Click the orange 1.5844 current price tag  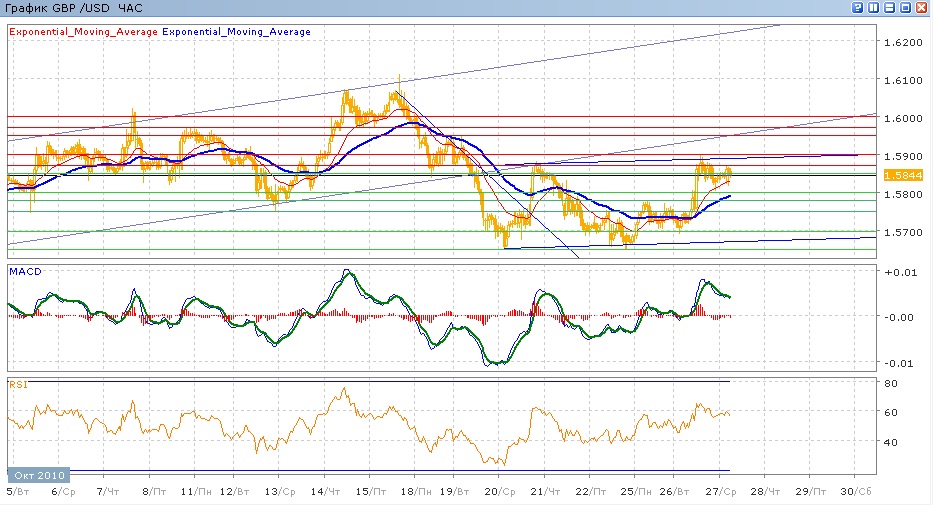pos(897,175)
